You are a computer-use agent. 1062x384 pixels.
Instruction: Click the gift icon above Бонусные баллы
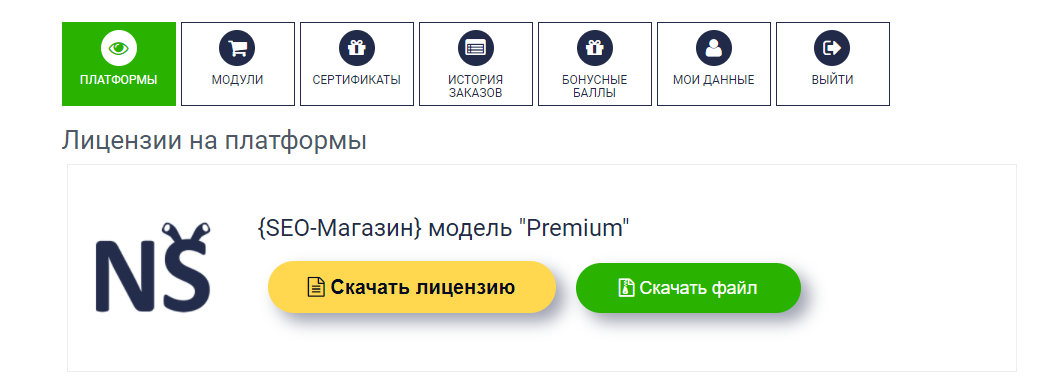595,48
